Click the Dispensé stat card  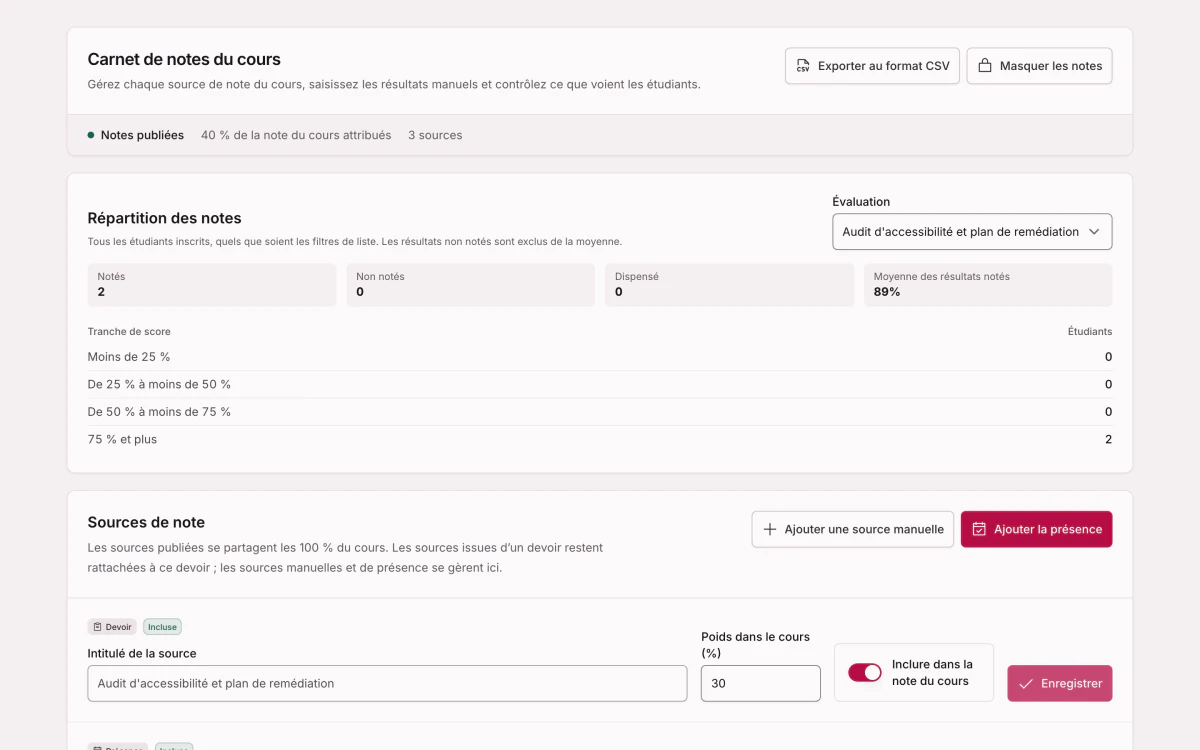point(729,285)
